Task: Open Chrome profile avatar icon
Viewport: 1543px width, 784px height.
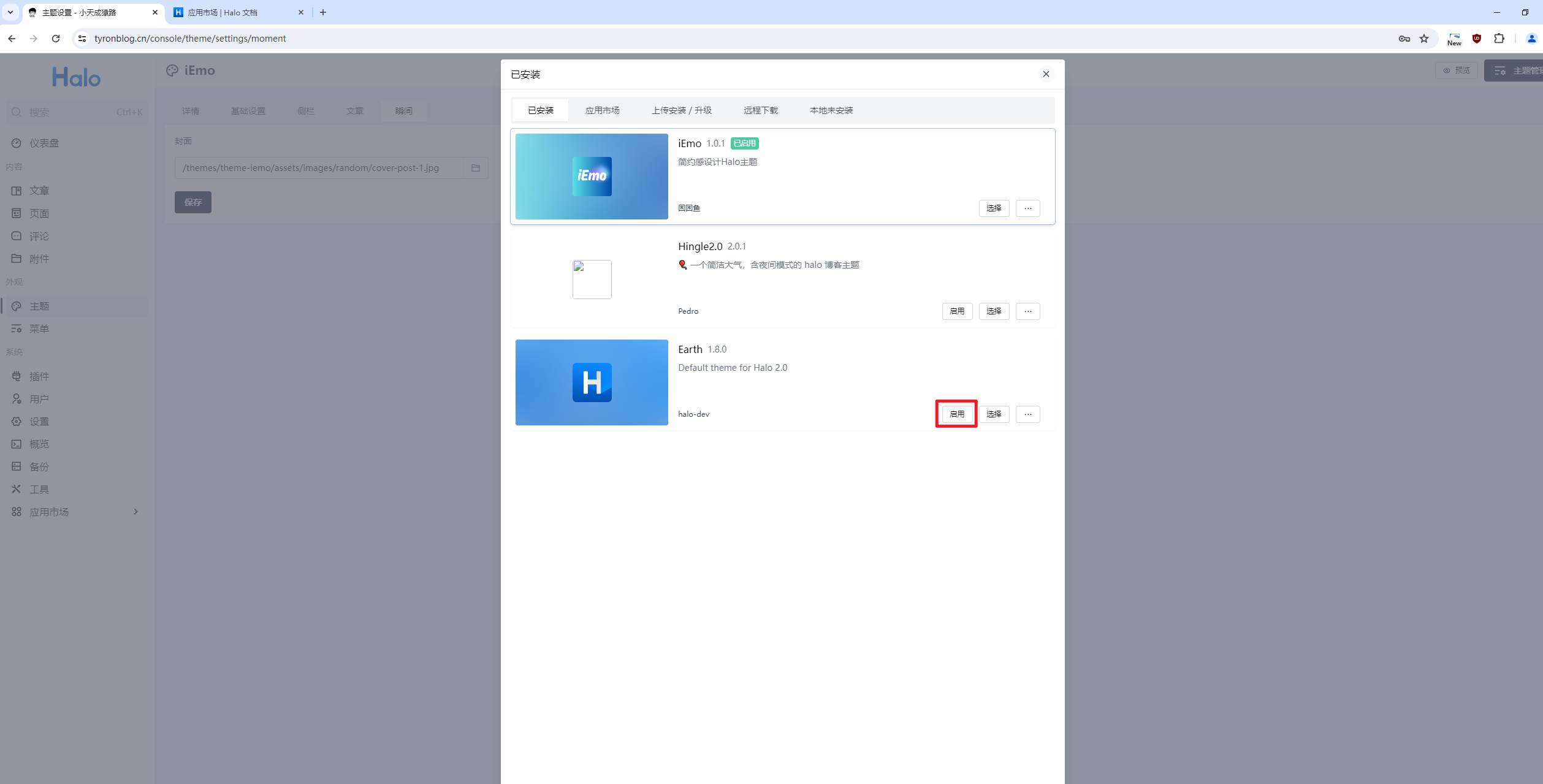Action: [x=1531, y=39]
